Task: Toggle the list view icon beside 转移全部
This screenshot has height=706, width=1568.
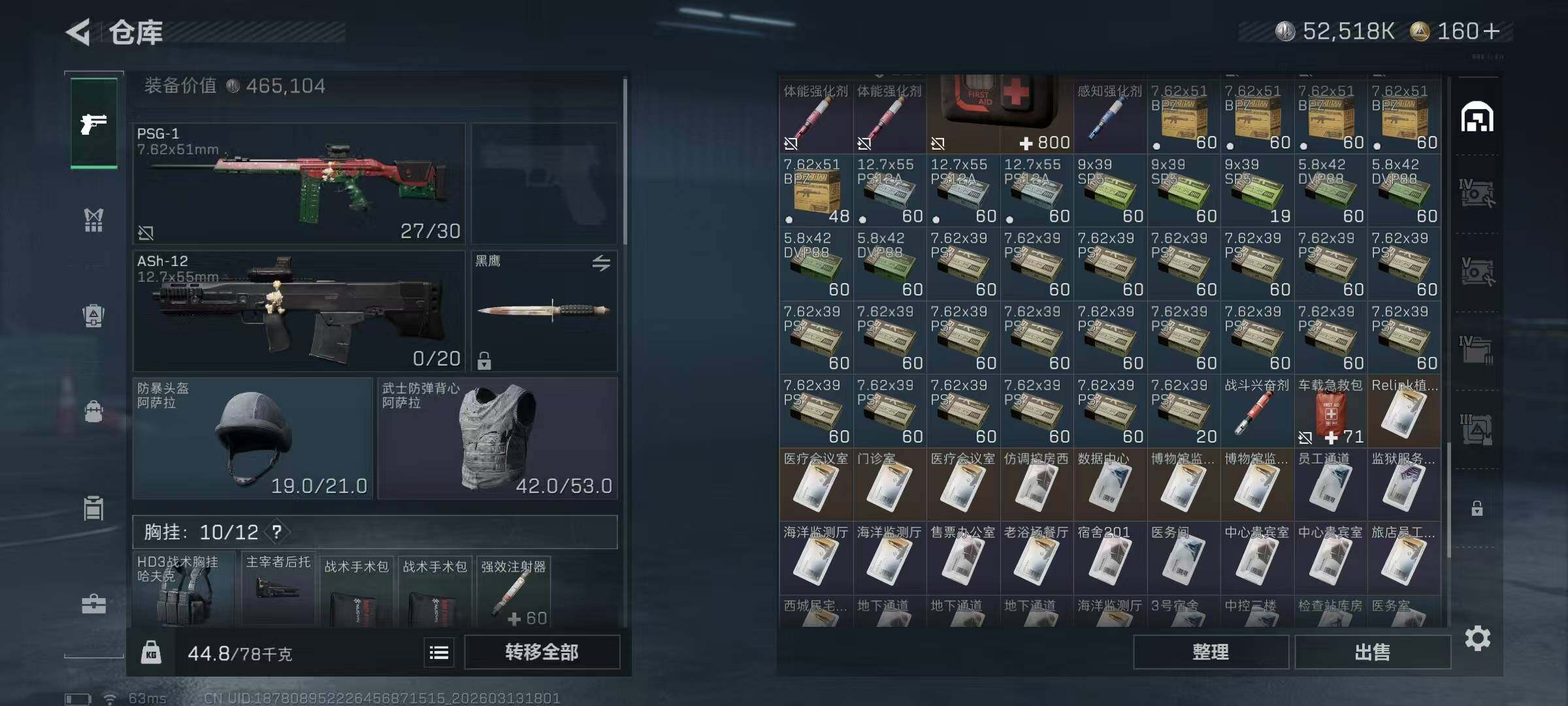Action: (x=439, y=652)
